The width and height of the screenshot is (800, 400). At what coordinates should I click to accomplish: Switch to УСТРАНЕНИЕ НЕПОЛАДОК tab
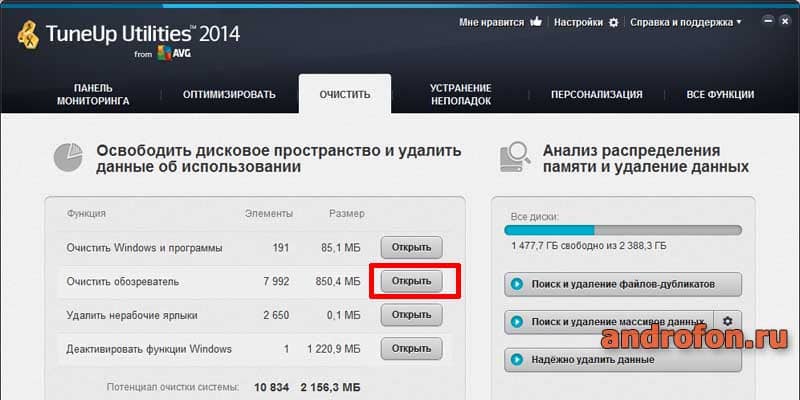coord(461,95)
